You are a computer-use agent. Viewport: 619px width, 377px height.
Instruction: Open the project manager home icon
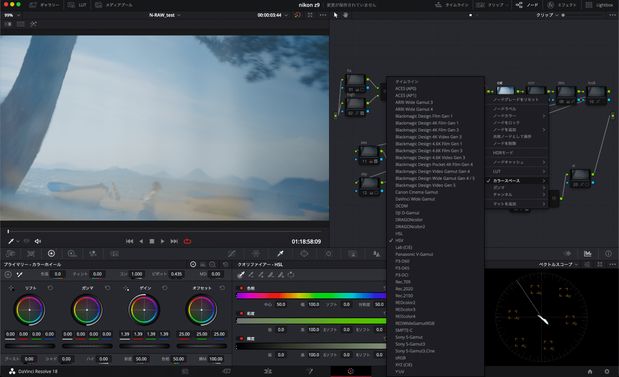(x=590, y=371)
